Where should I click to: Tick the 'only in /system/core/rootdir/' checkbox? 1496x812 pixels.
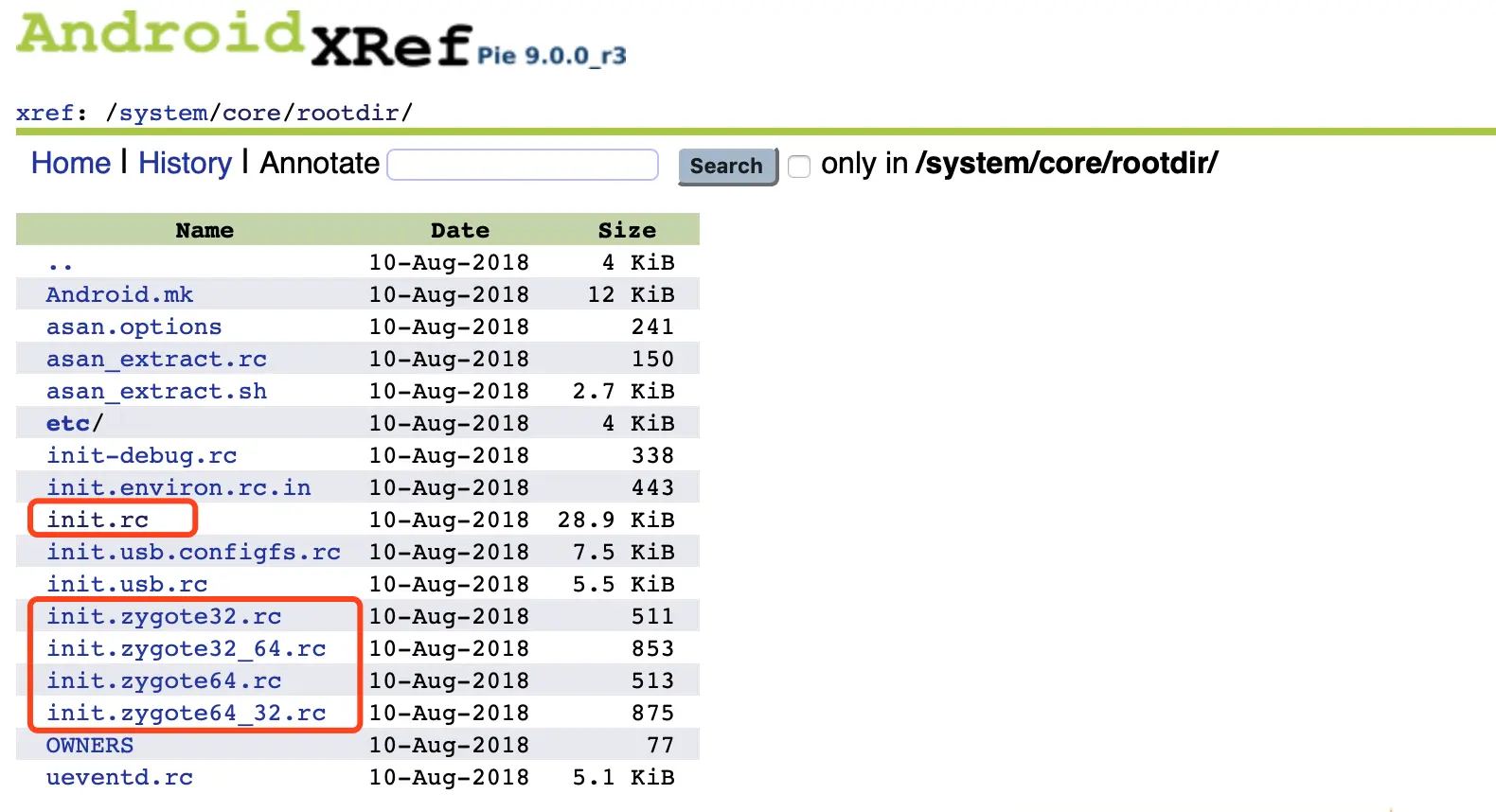[x=799, y=167]
